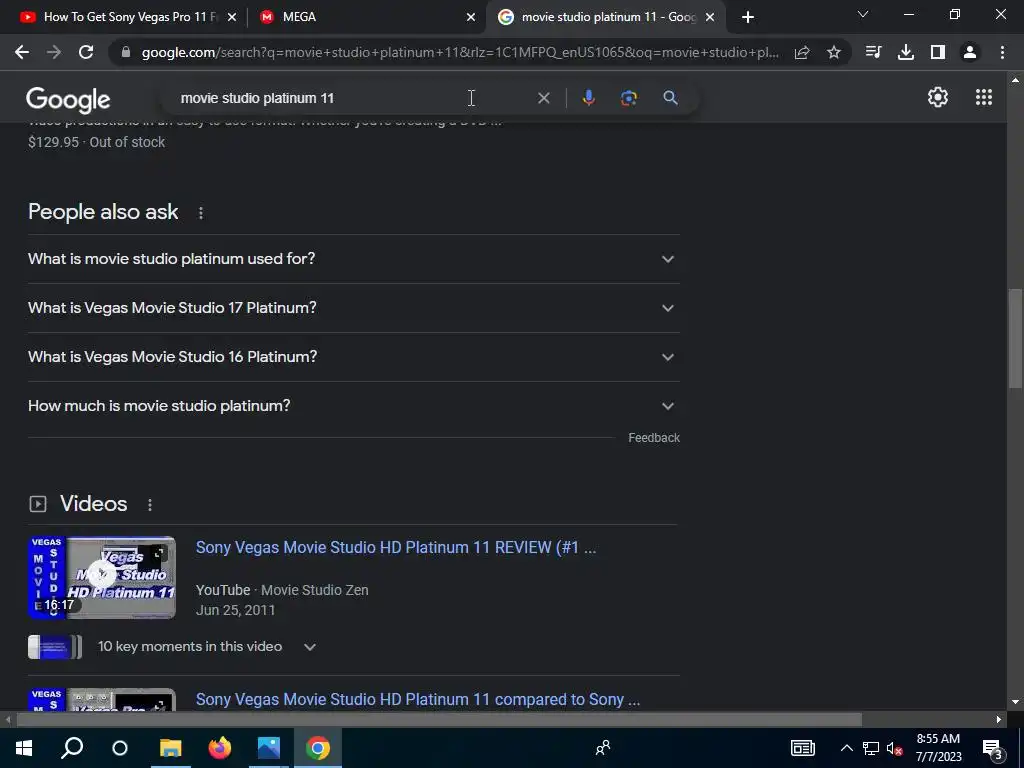The width and height of the screenshot is (1024, 768).
Task: Open Windows Start menu
Action: pyautogui.click(x=24, y=748)
